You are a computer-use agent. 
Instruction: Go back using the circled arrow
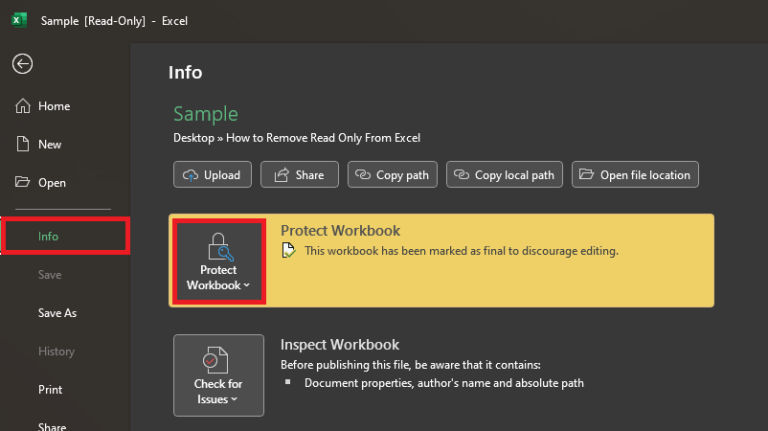coord(23,64)
